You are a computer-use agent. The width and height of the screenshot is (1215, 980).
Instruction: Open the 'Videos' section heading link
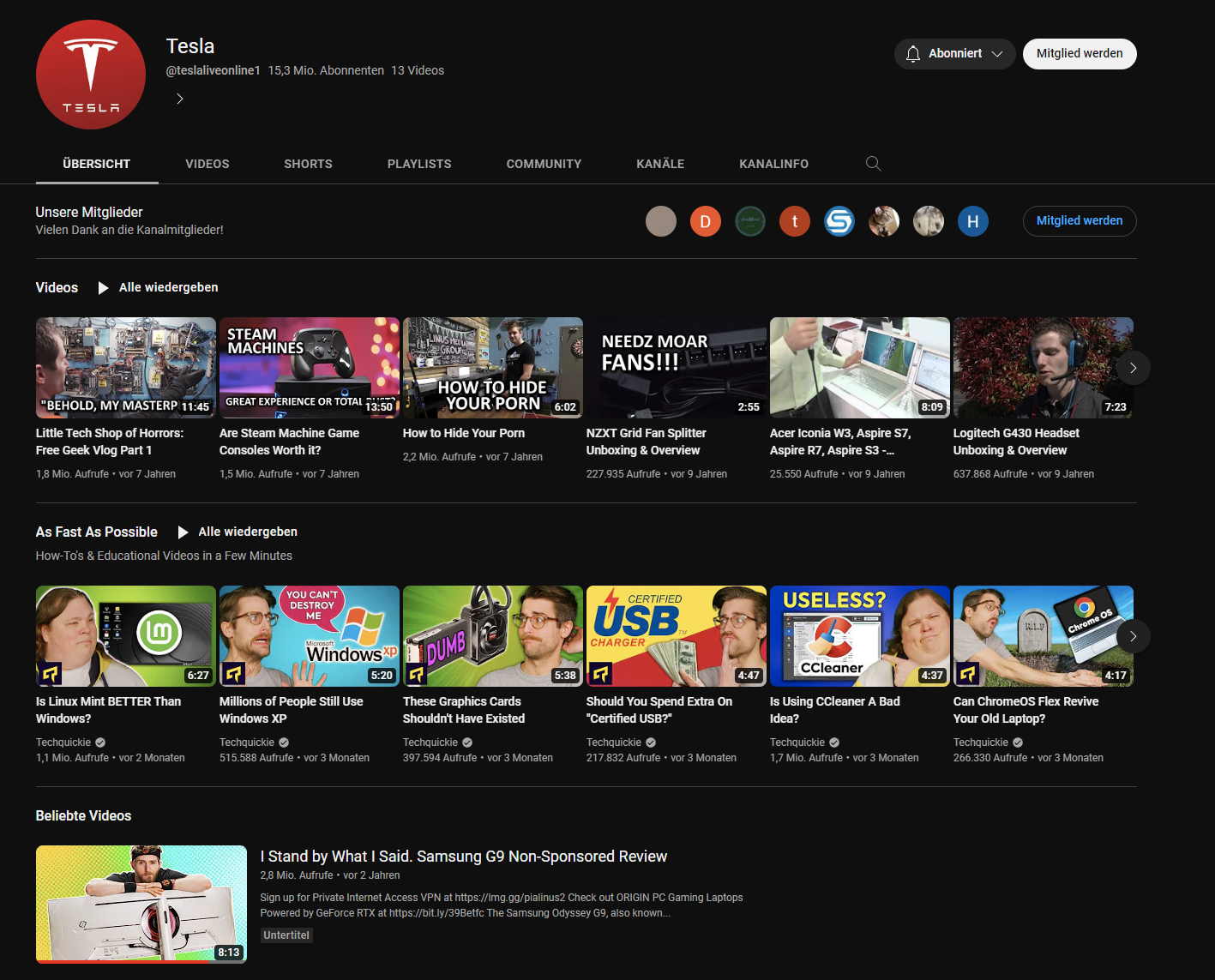click(57, 288)
